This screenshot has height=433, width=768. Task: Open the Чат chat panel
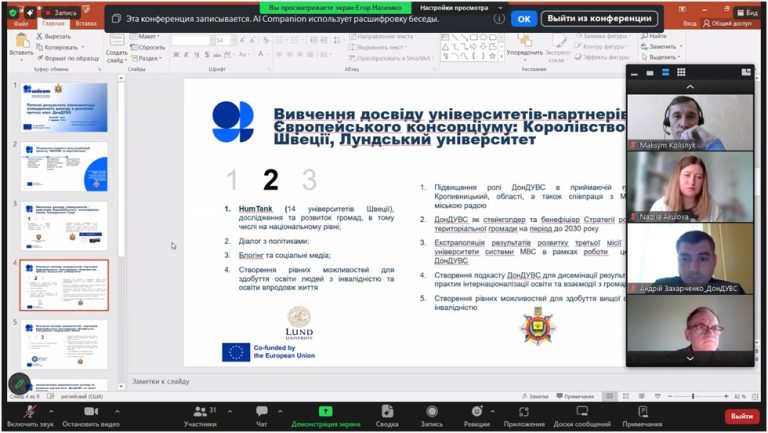click(x=262, y=416)
